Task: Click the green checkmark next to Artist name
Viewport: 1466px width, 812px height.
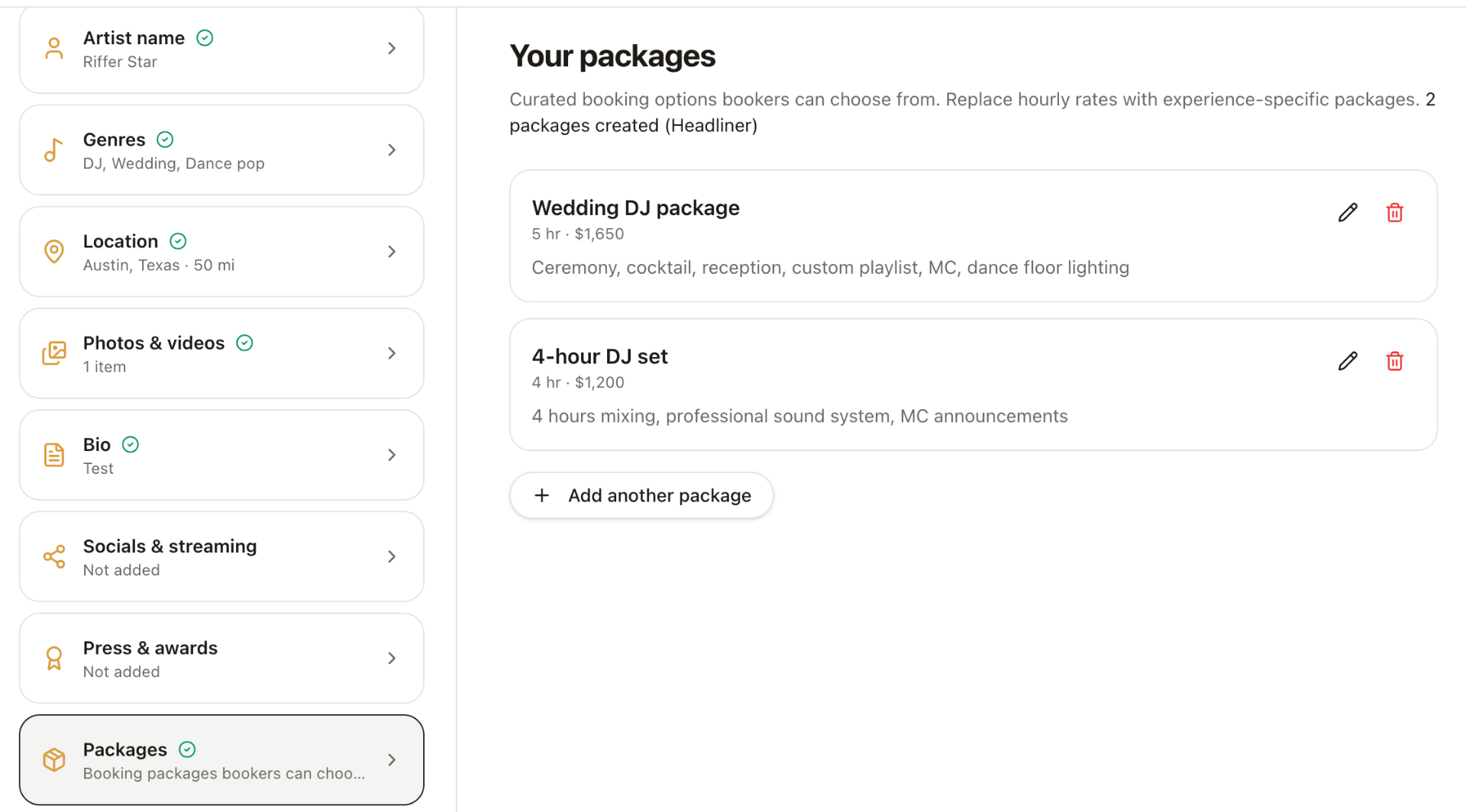Action: (205, 37)
